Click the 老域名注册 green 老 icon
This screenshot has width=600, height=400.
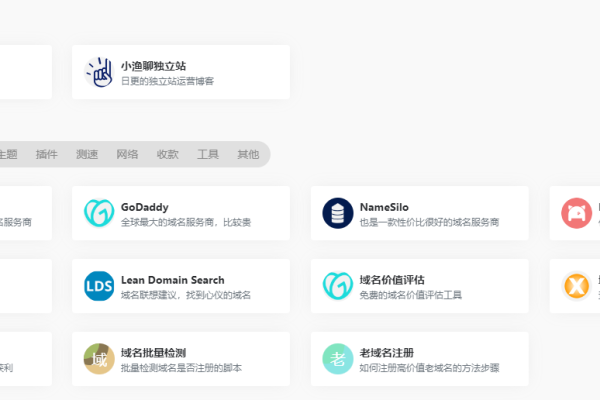coord(338,359)
